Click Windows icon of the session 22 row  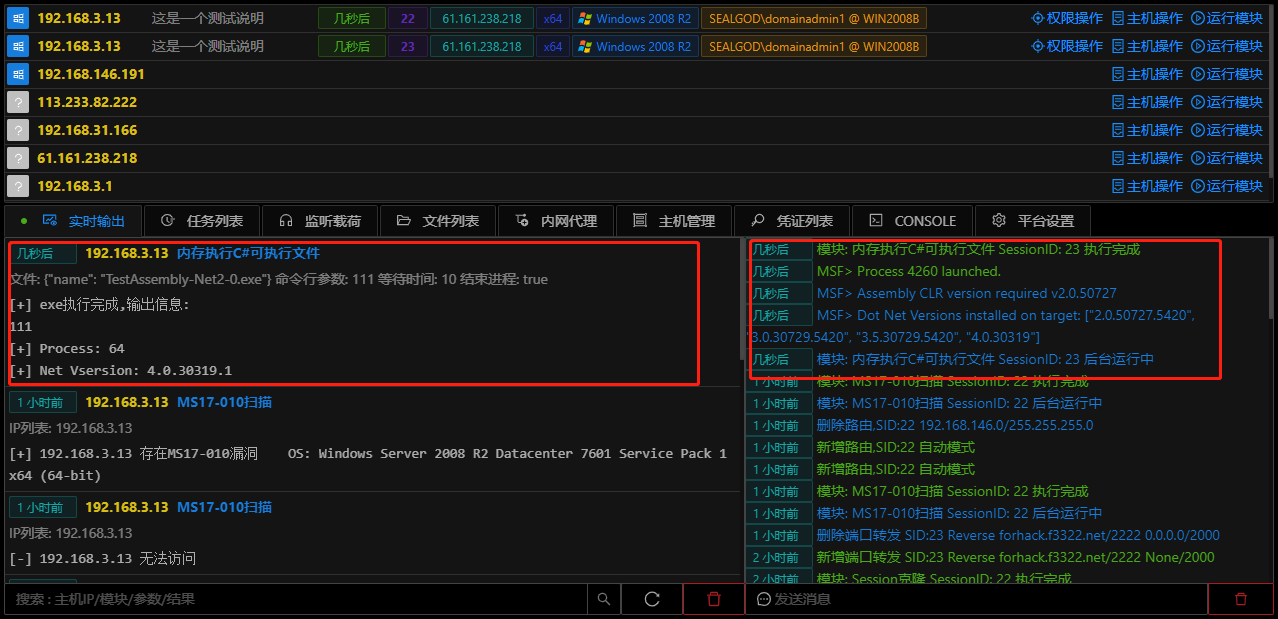[x=17, y=18]
